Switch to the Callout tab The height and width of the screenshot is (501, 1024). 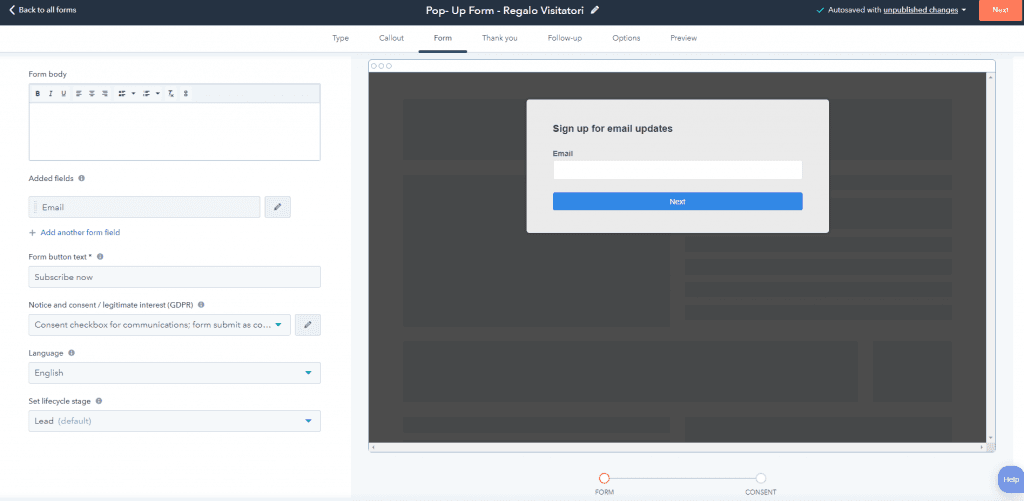pos(391,38)
